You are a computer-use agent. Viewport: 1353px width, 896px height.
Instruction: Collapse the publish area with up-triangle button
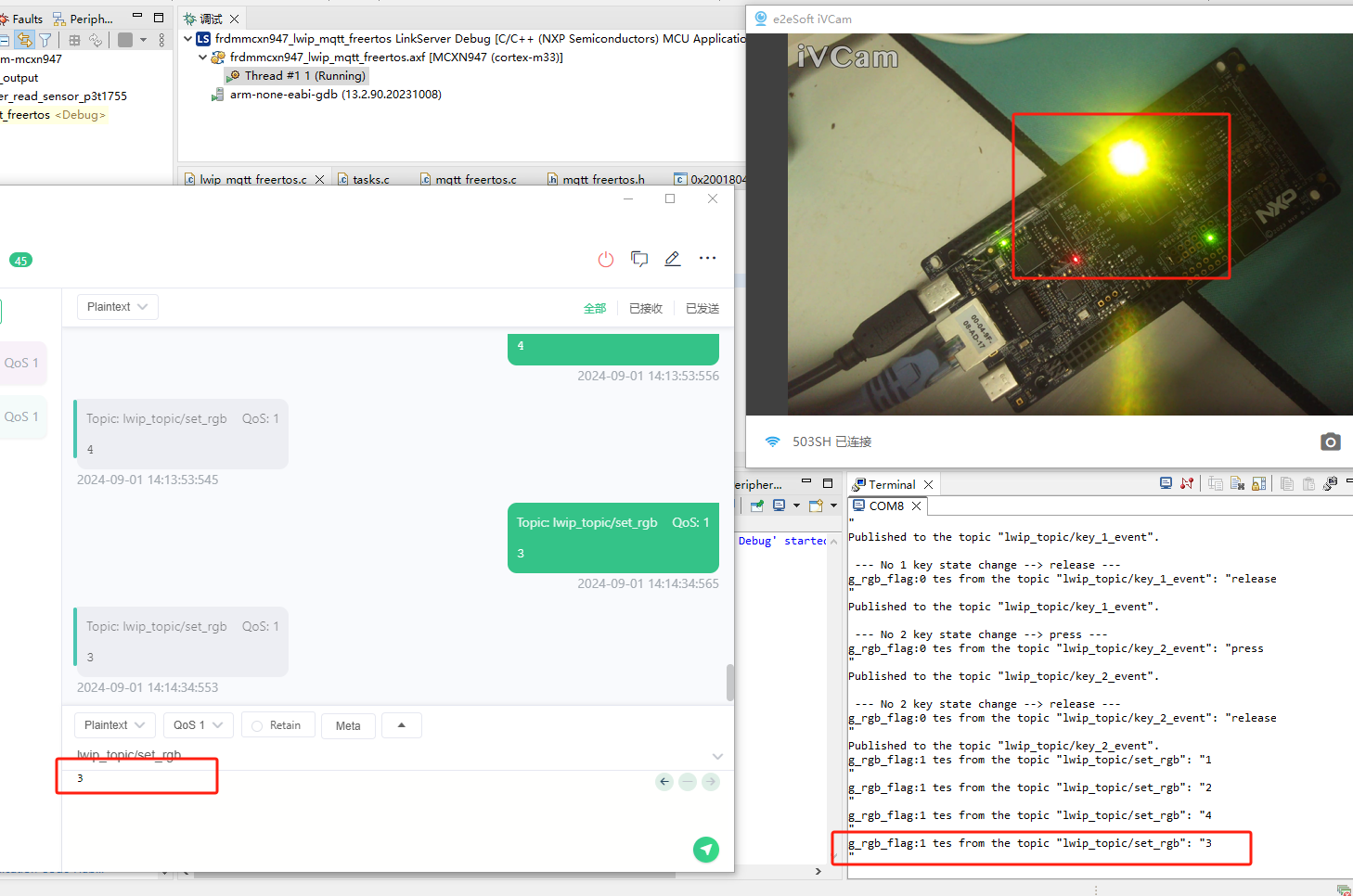402,725
